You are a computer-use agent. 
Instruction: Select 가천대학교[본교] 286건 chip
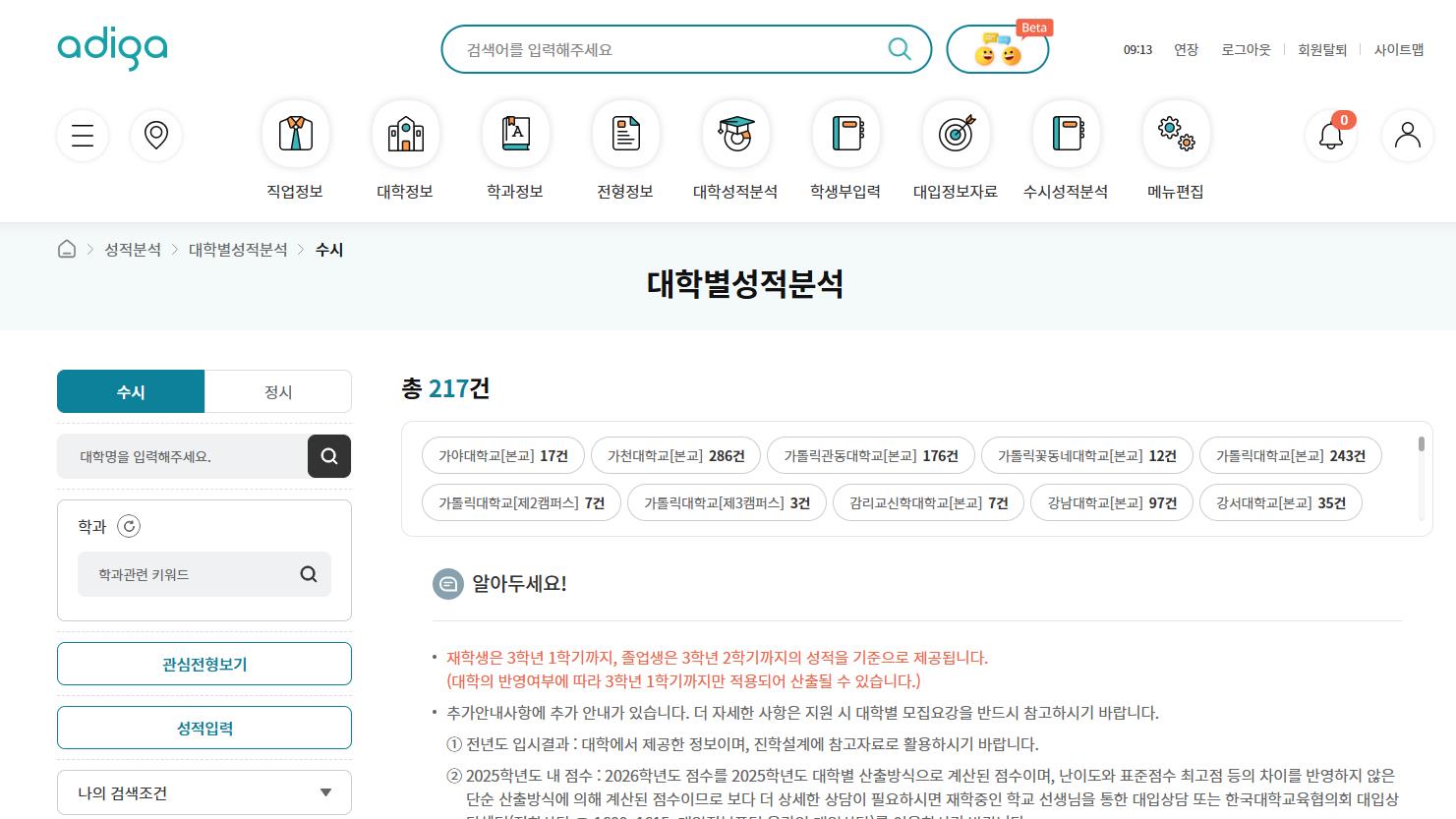pos(675,456)
